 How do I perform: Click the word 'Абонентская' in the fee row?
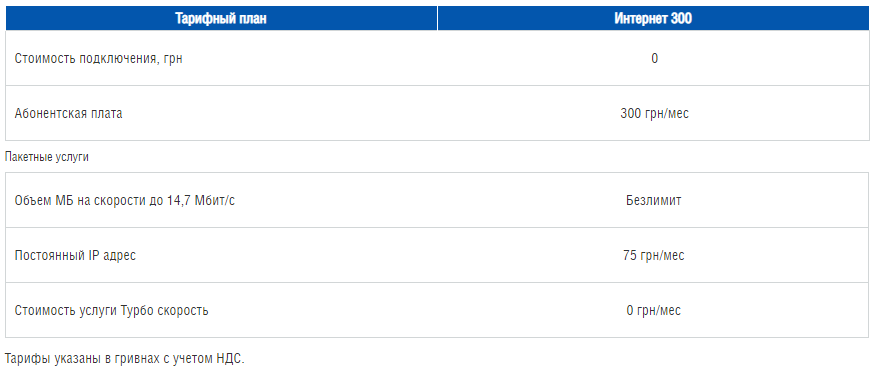pyautogui.click(x=50, y=113)
